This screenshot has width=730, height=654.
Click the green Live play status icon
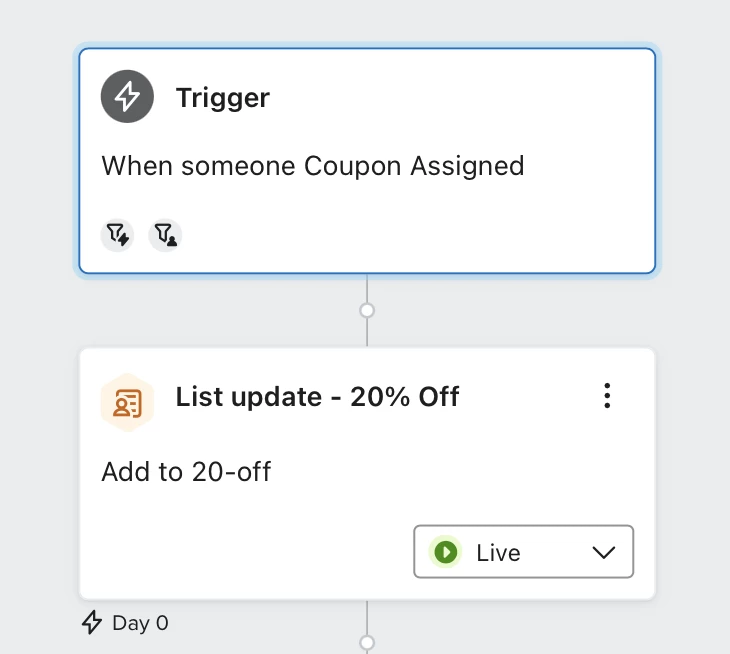(446, 552)
